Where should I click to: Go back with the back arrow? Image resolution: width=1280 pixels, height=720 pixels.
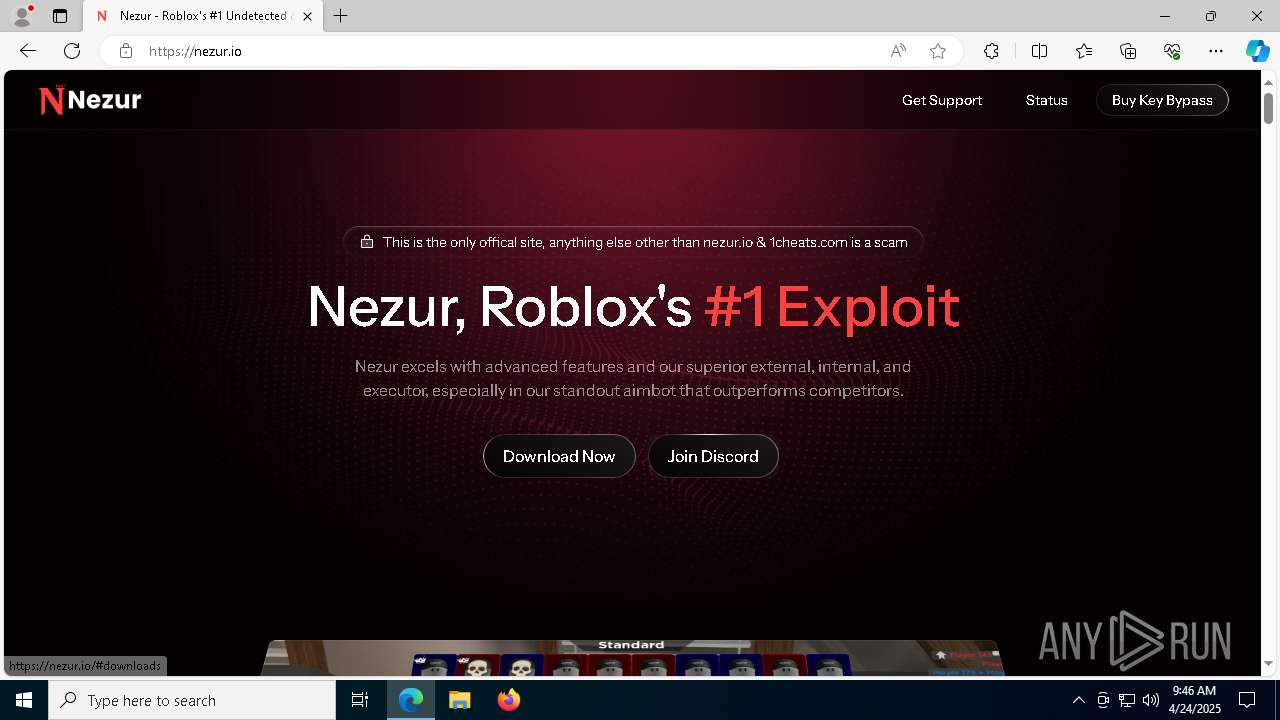point(28,51)
